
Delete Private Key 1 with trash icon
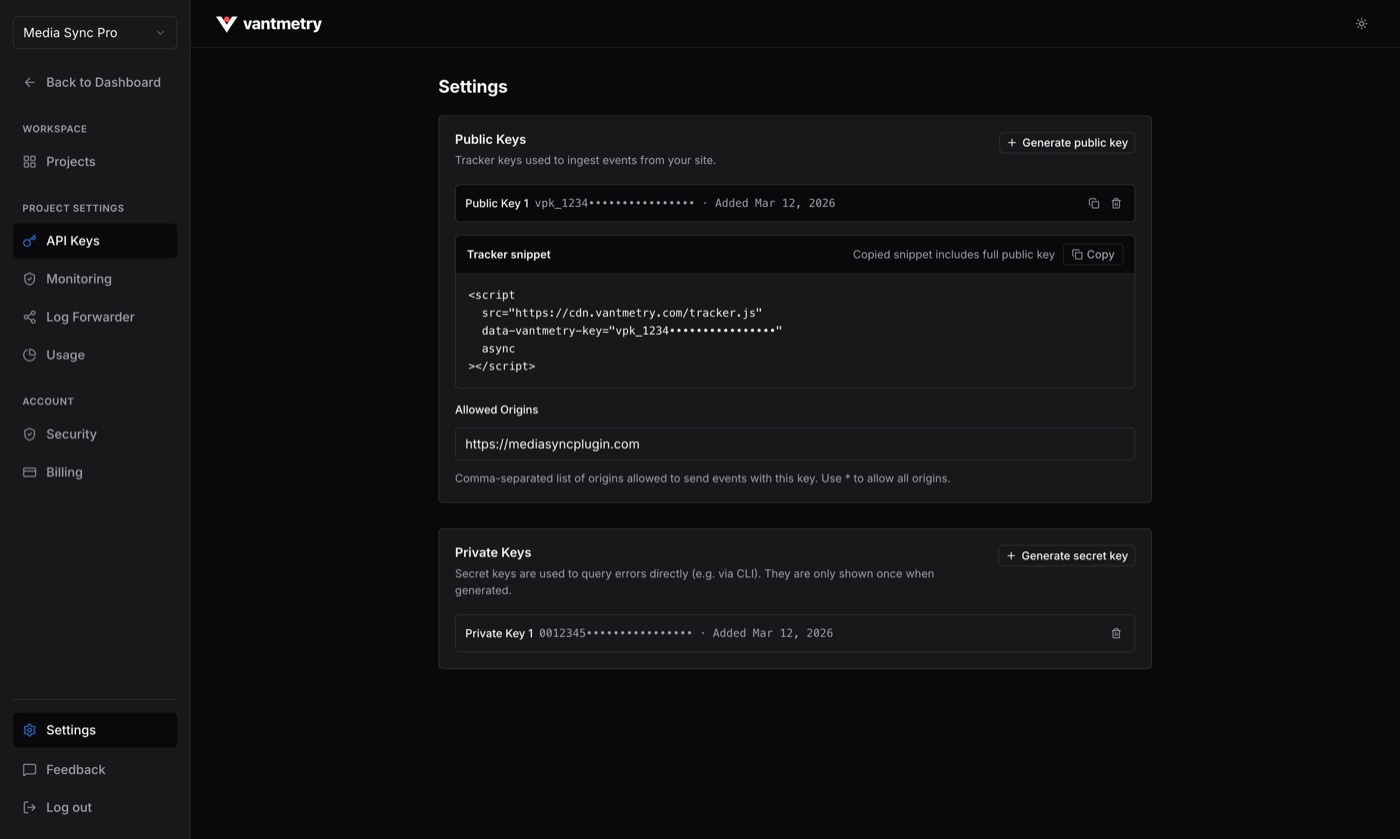click(x=1116, y=634)
